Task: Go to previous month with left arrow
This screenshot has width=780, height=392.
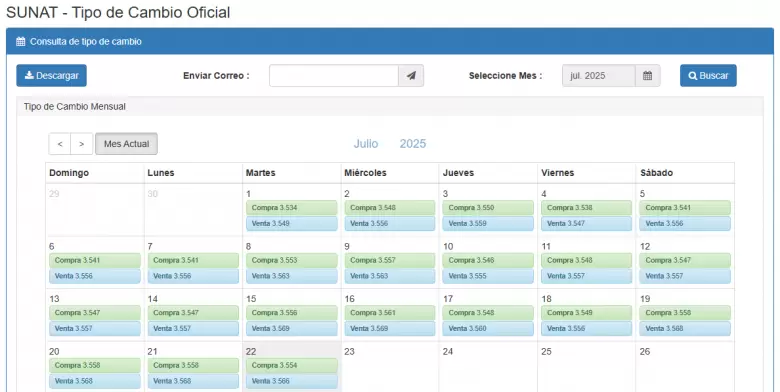Action: pyautogui.click(x=60, y=144)
